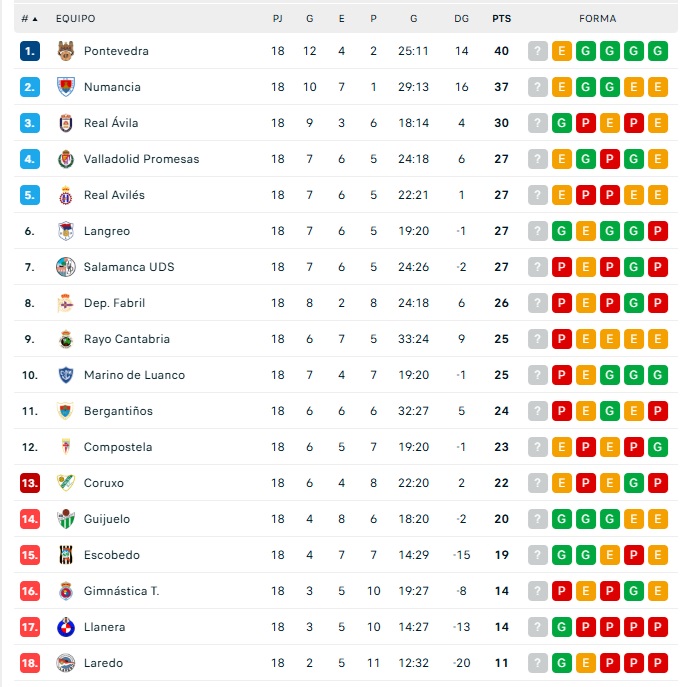
Task: Click the Guijuelo club crest
Action: [65, 519]
